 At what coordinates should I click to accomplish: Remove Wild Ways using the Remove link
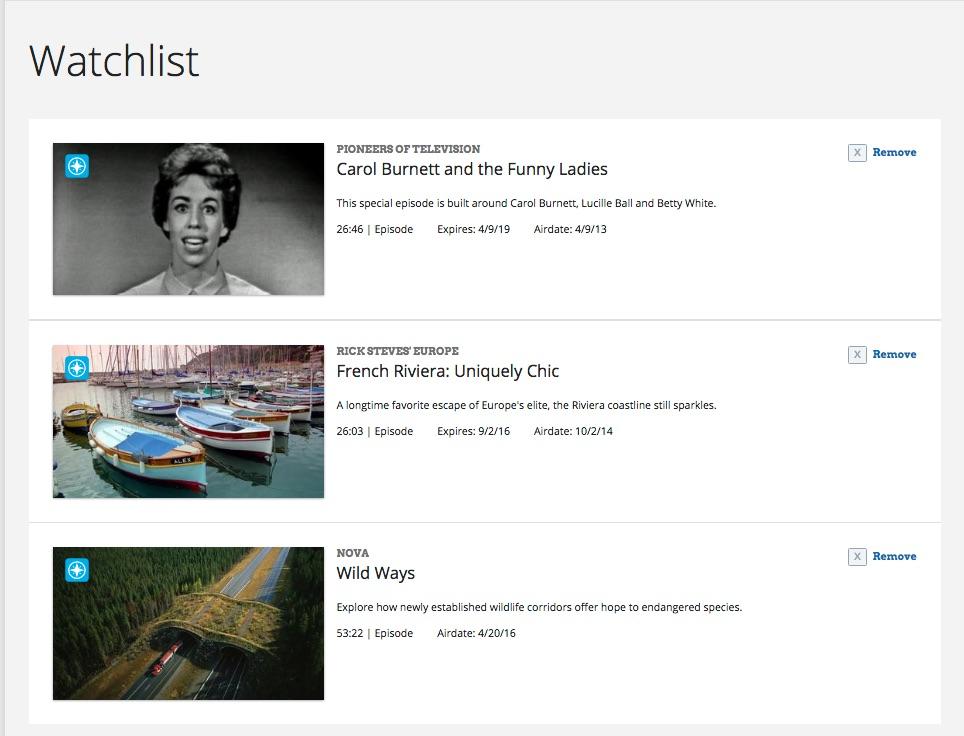pos(894,556)
